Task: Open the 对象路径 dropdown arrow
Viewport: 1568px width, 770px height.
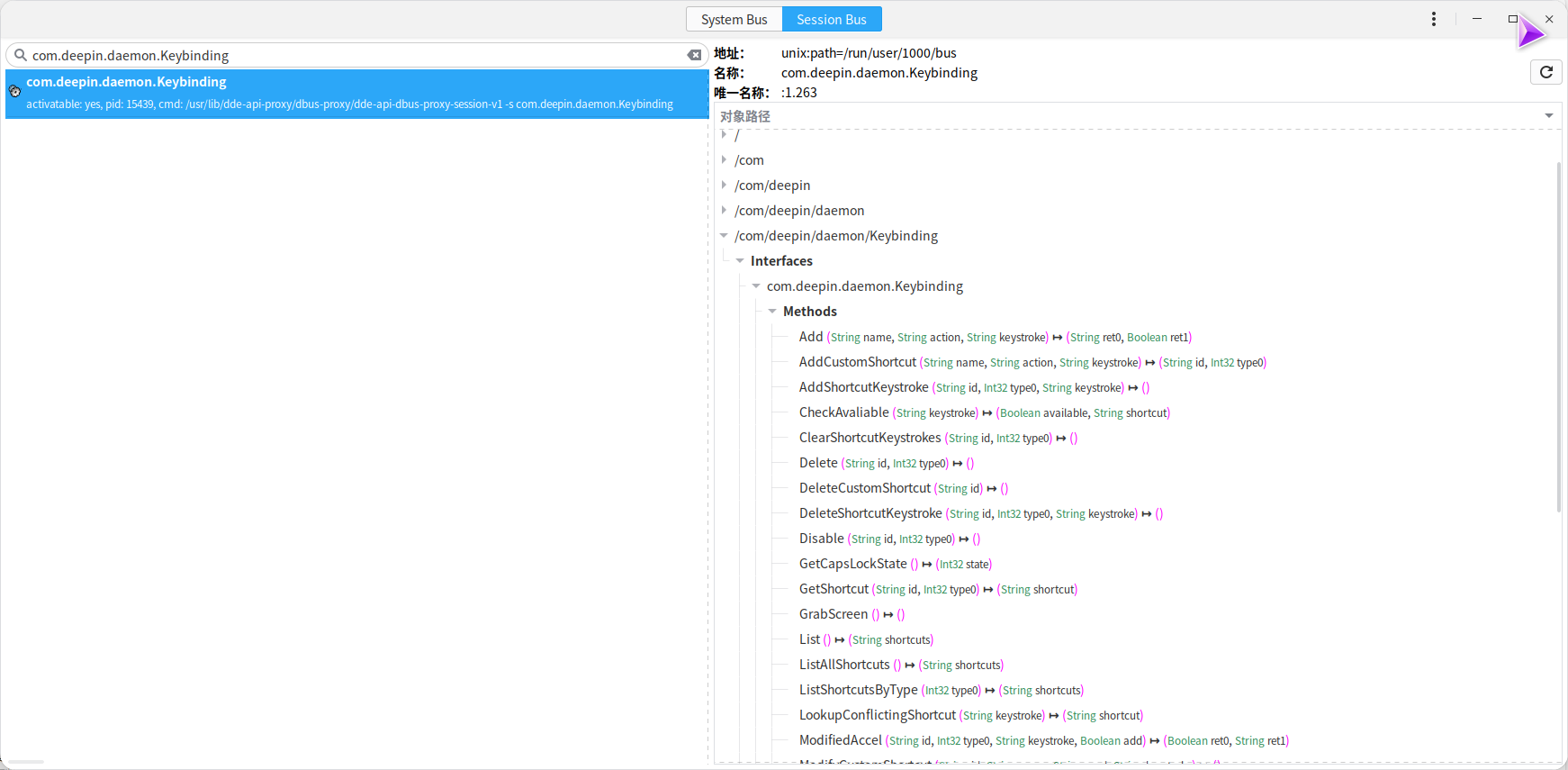Action: click(1548, 115)
